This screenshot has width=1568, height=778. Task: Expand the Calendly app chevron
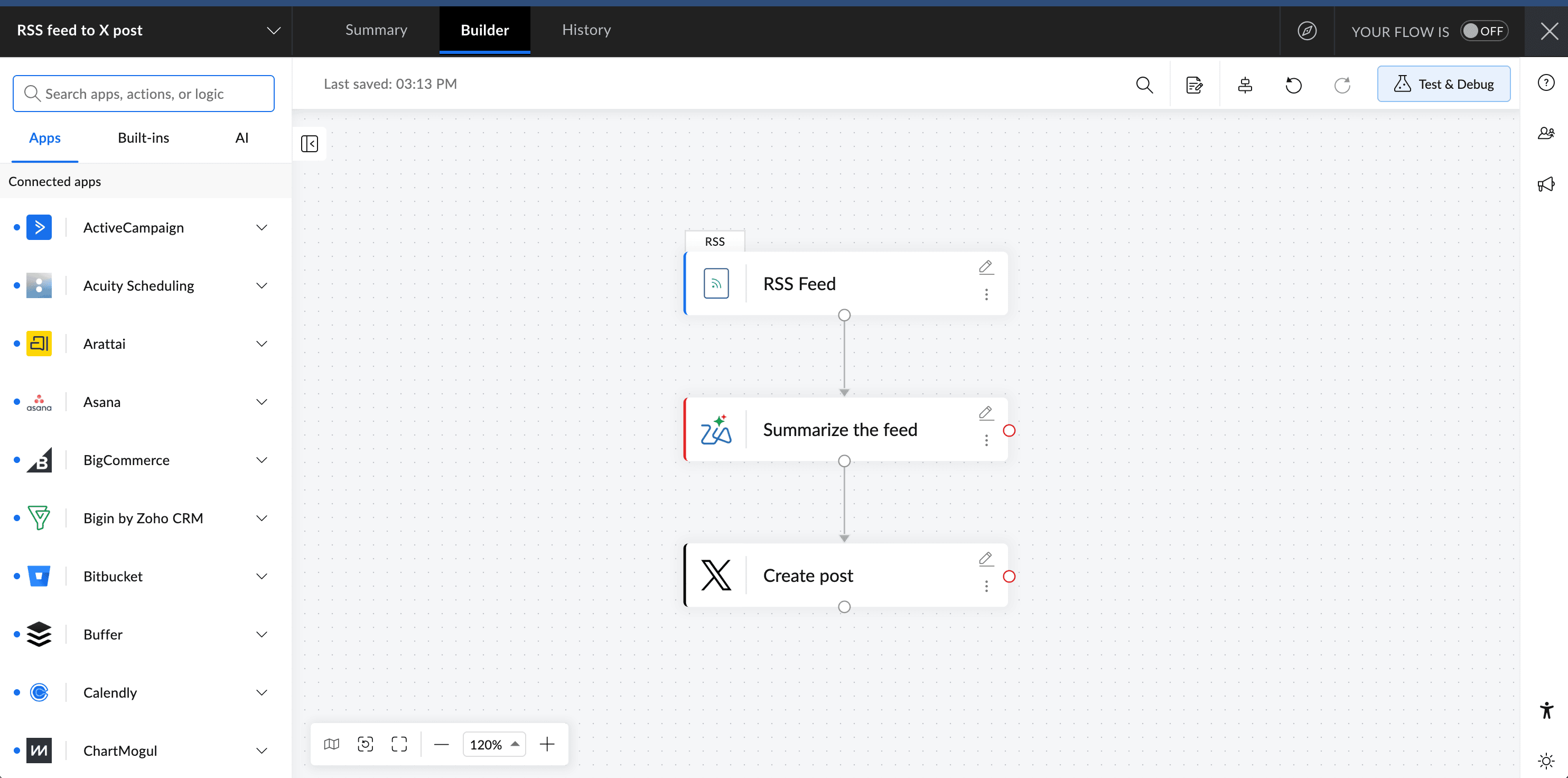point(262,693)
